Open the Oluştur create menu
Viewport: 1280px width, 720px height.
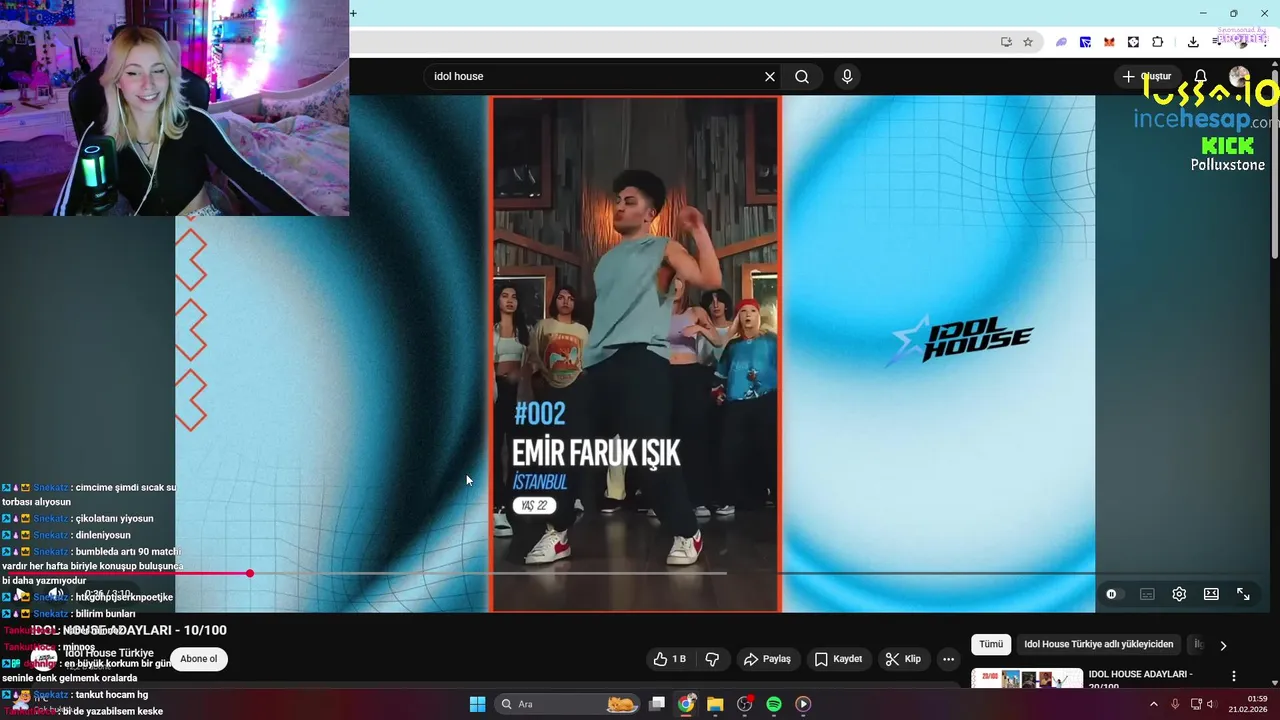pyautogui.click(x=1146, y=76)
